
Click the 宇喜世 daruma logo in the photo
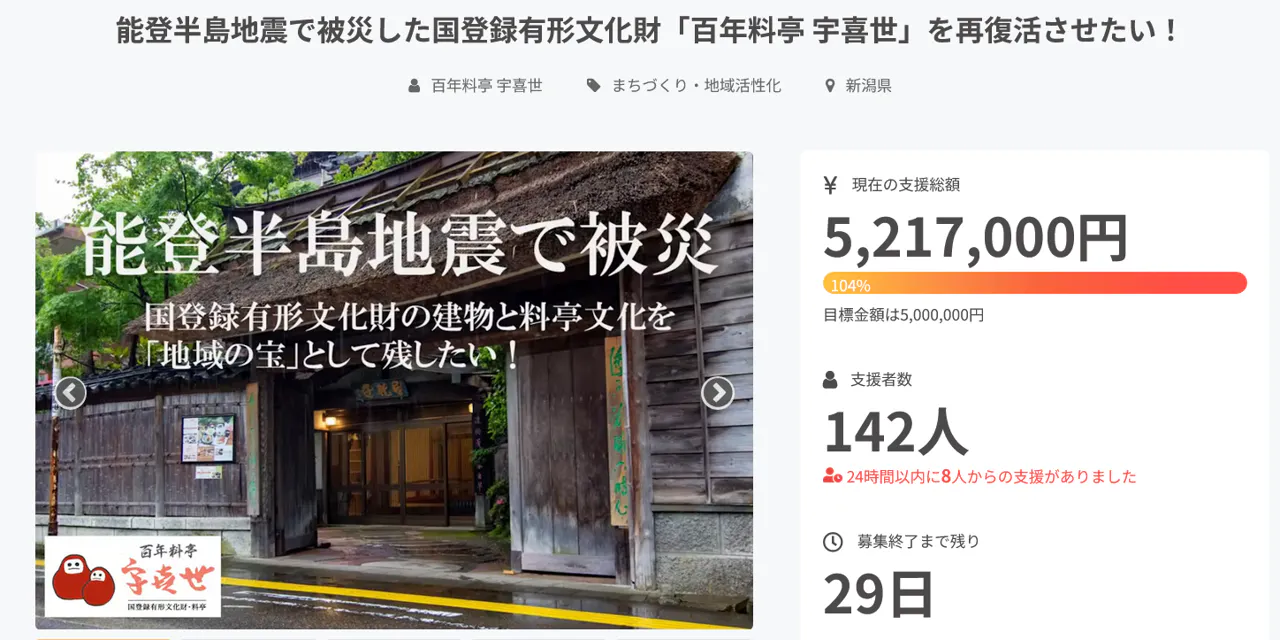132,577
